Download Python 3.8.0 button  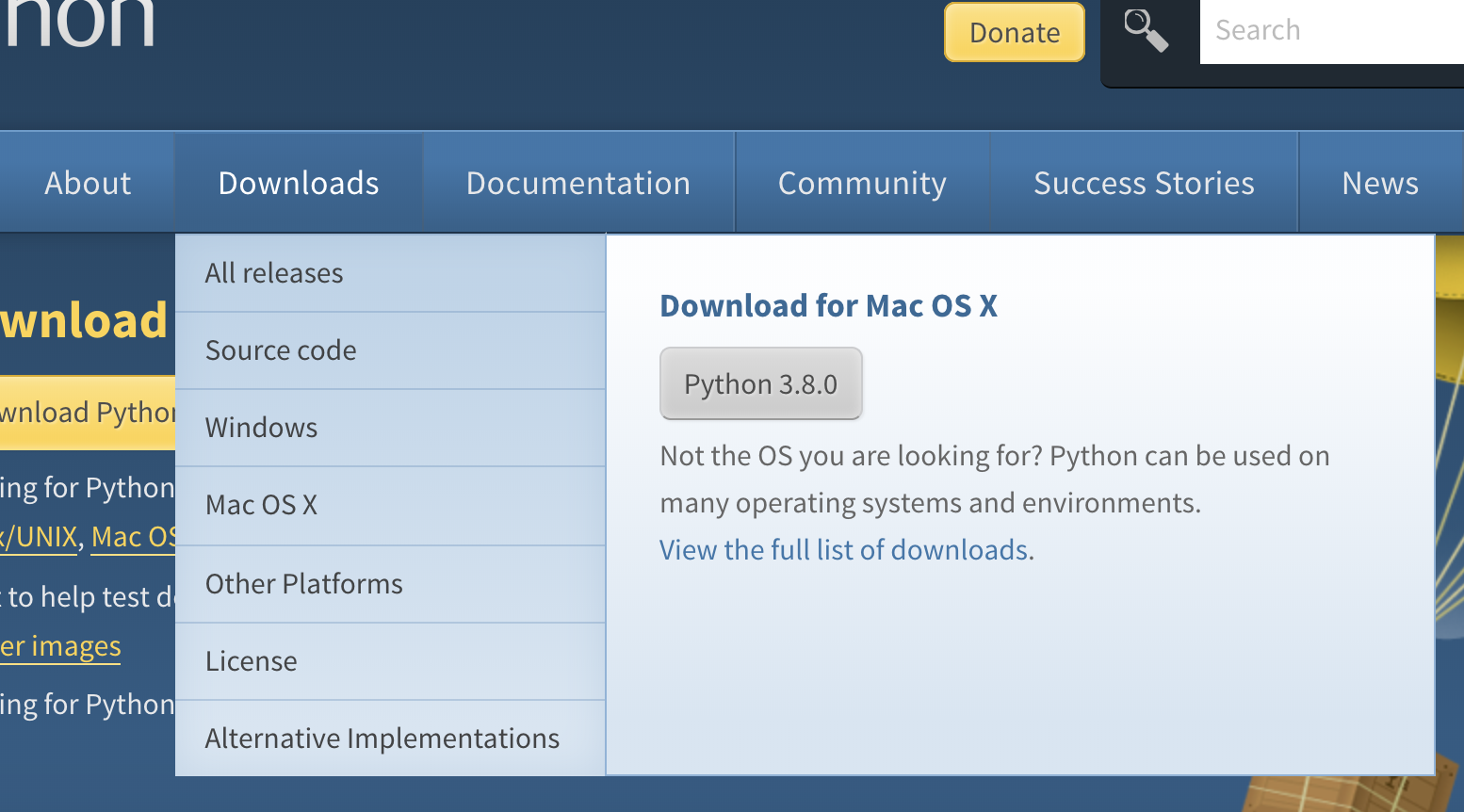coord(760,384)
